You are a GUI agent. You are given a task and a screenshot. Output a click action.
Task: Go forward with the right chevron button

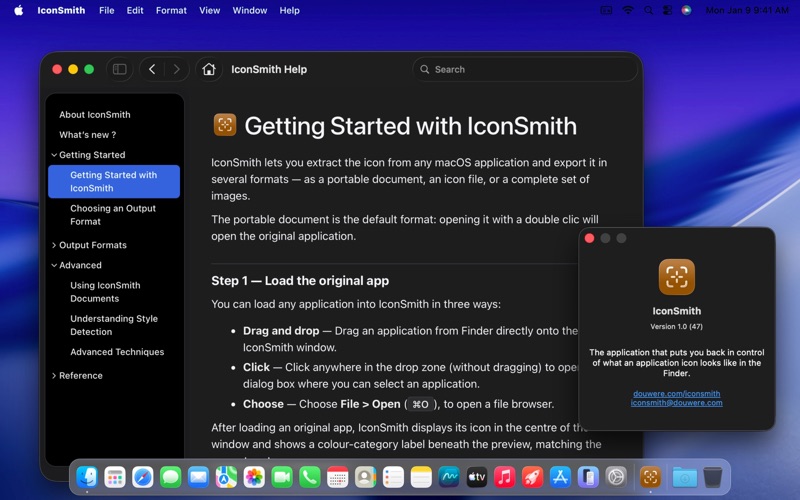(177, 69)
